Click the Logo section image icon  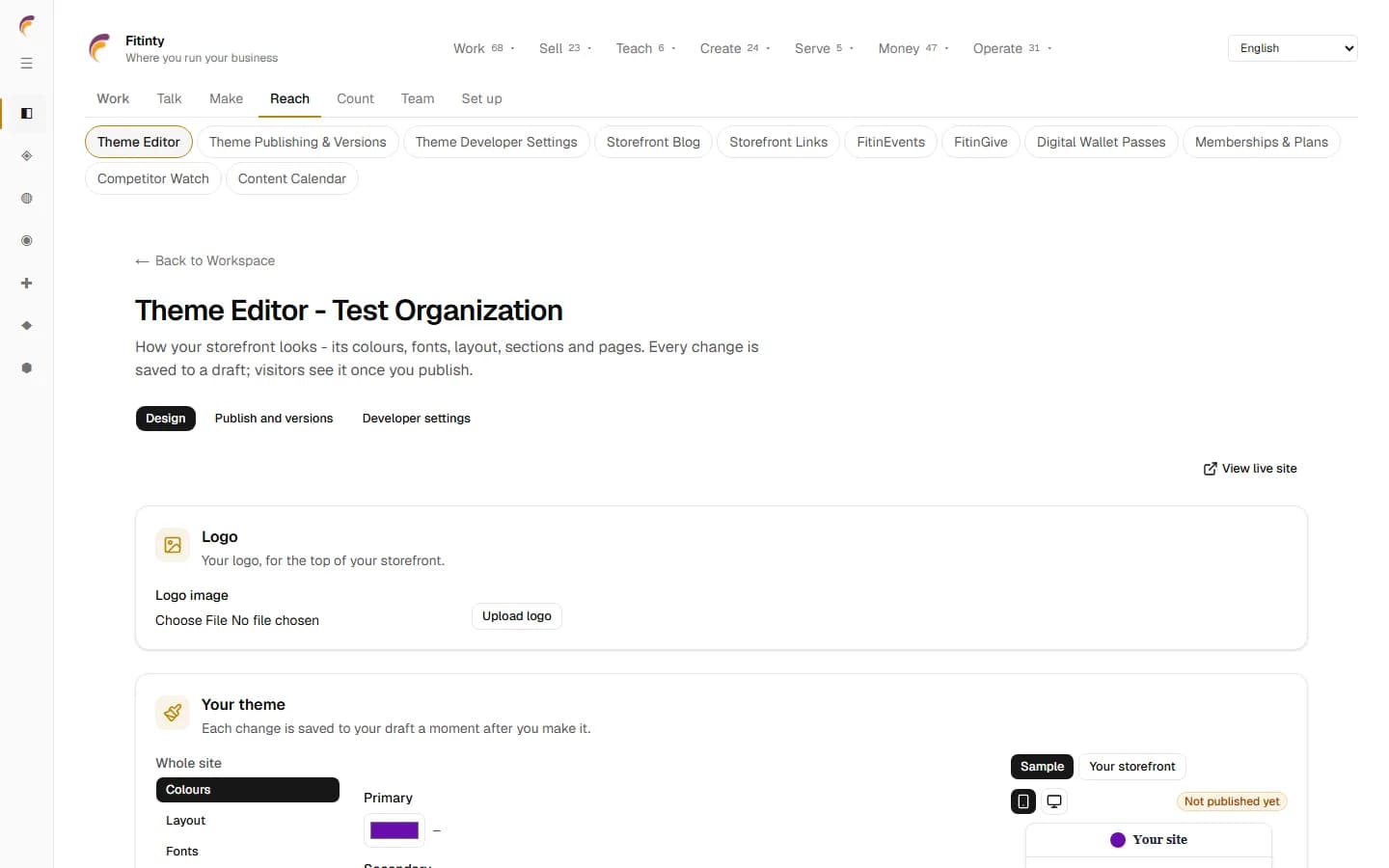(x=173, y=545)
